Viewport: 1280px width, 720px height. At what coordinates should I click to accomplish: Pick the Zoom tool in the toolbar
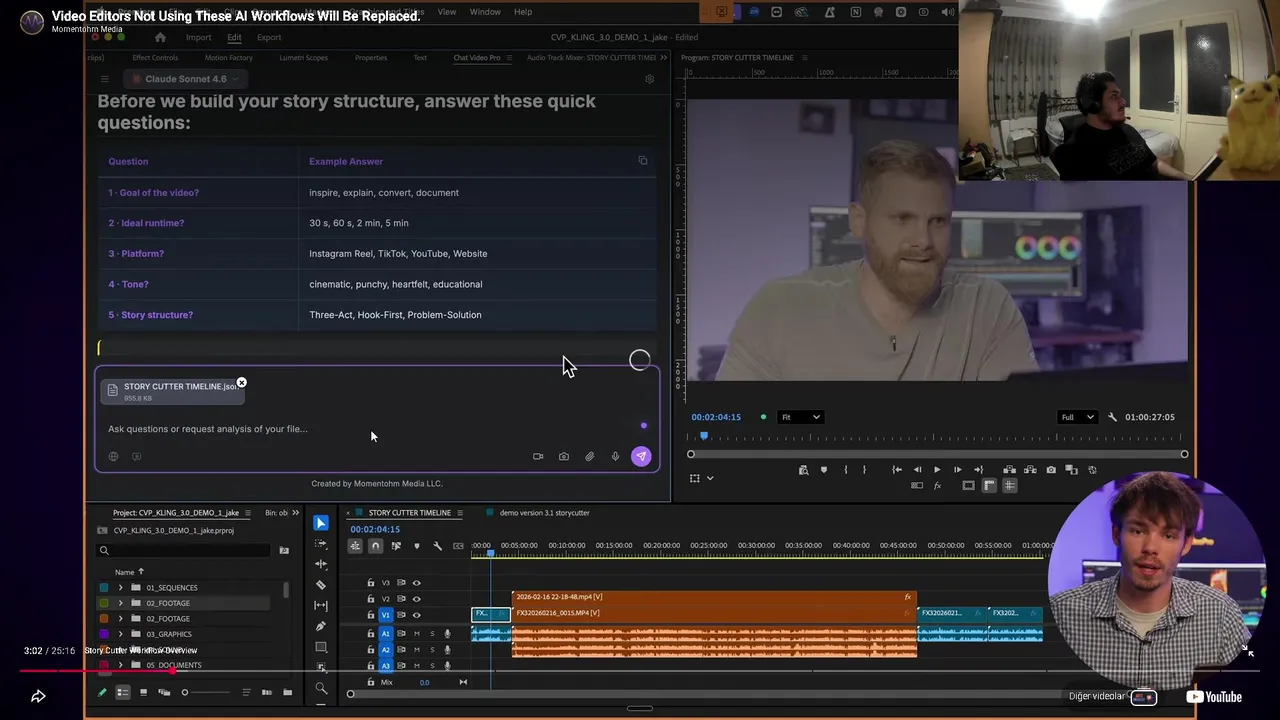[x=321, y=688]
